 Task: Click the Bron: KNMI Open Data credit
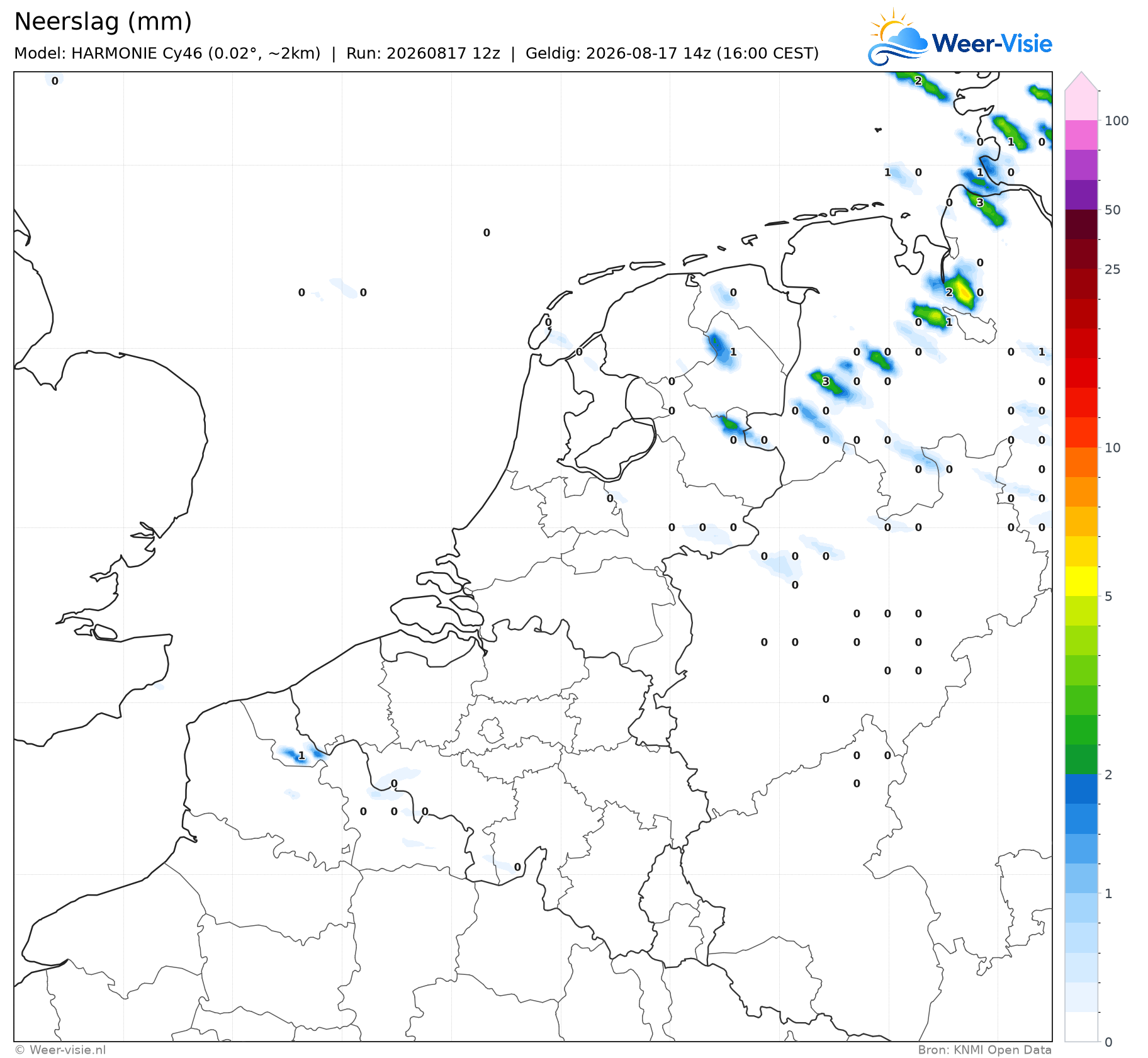click(984, 1050)
